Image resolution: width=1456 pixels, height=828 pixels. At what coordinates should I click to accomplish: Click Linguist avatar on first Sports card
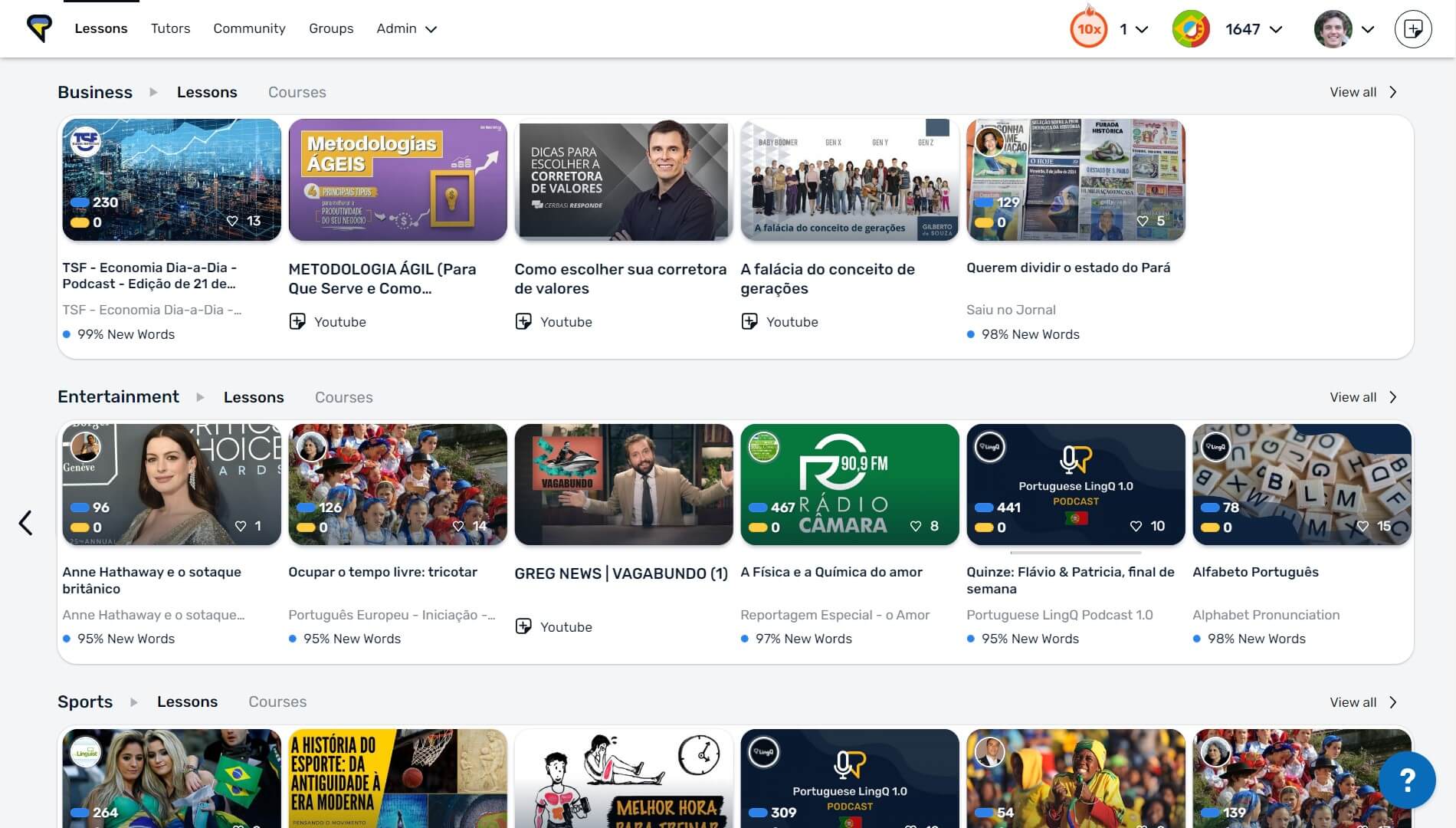coord(85,752)
